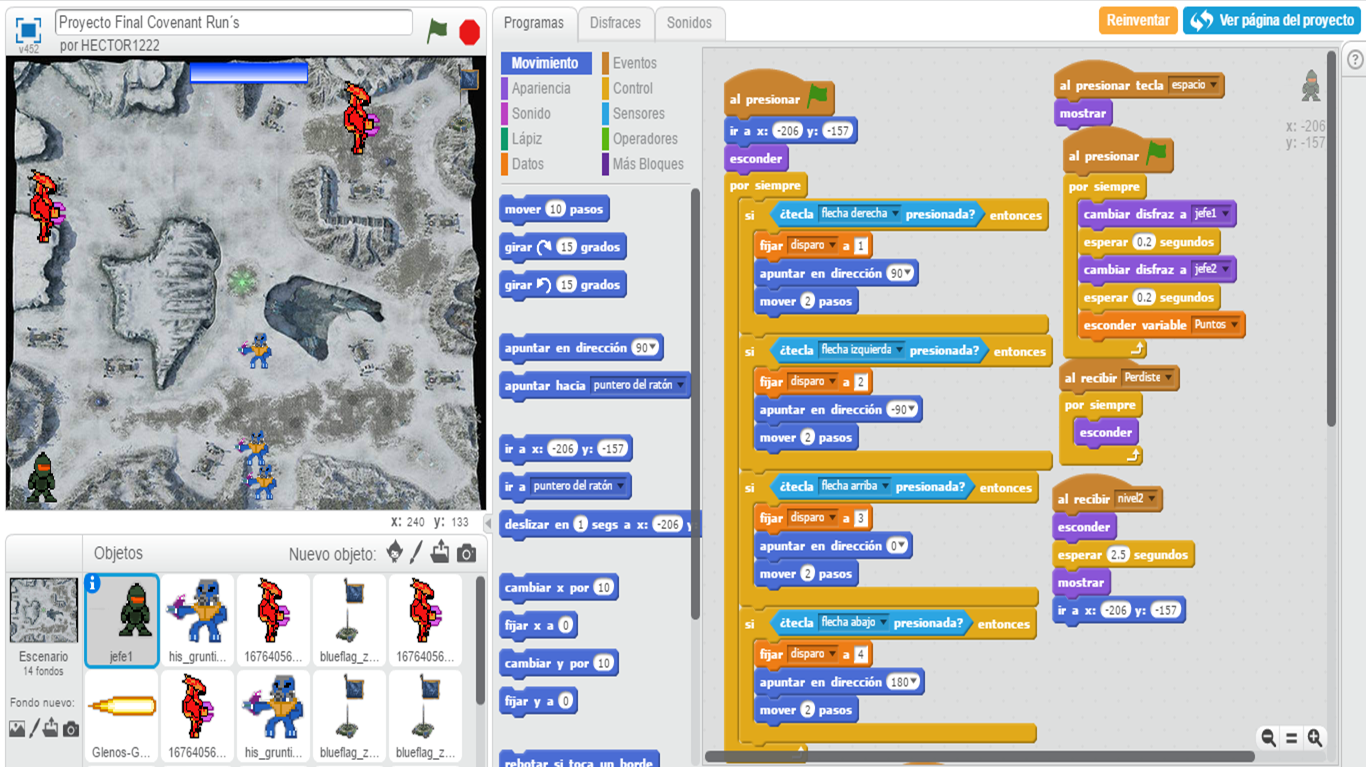Image resolution: width=1366 pixels, height=767 pixels.
Task: Click the Reinventar button
Action: pyautogui.click(x=1138, y=20)
